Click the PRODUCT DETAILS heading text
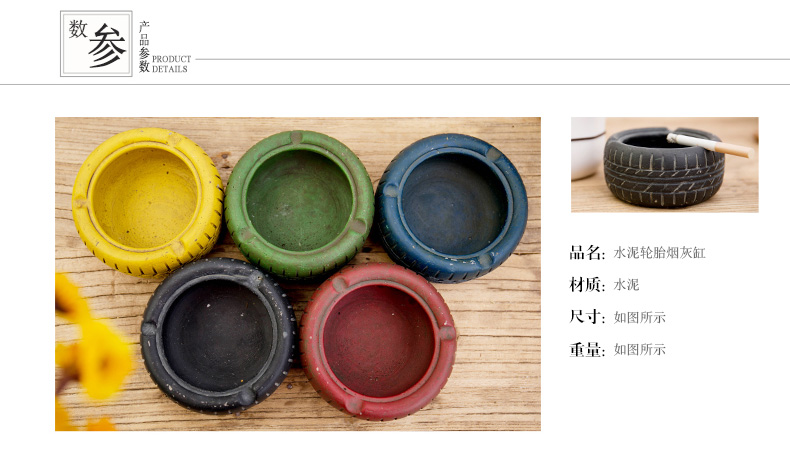 pyautogui.click(x=171, y=64)
